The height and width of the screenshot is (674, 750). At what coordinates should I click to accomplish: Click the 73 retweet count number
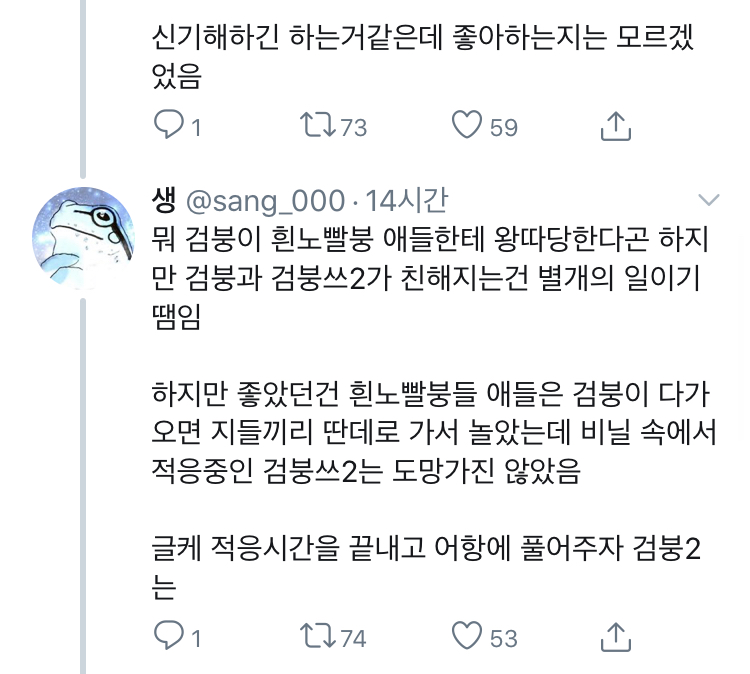click(x=354, y=127)
